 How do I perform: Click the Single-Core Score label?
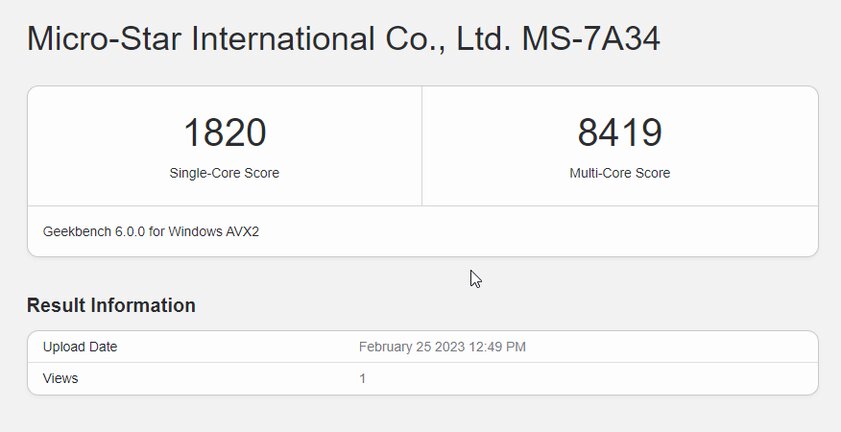(224, 173)
